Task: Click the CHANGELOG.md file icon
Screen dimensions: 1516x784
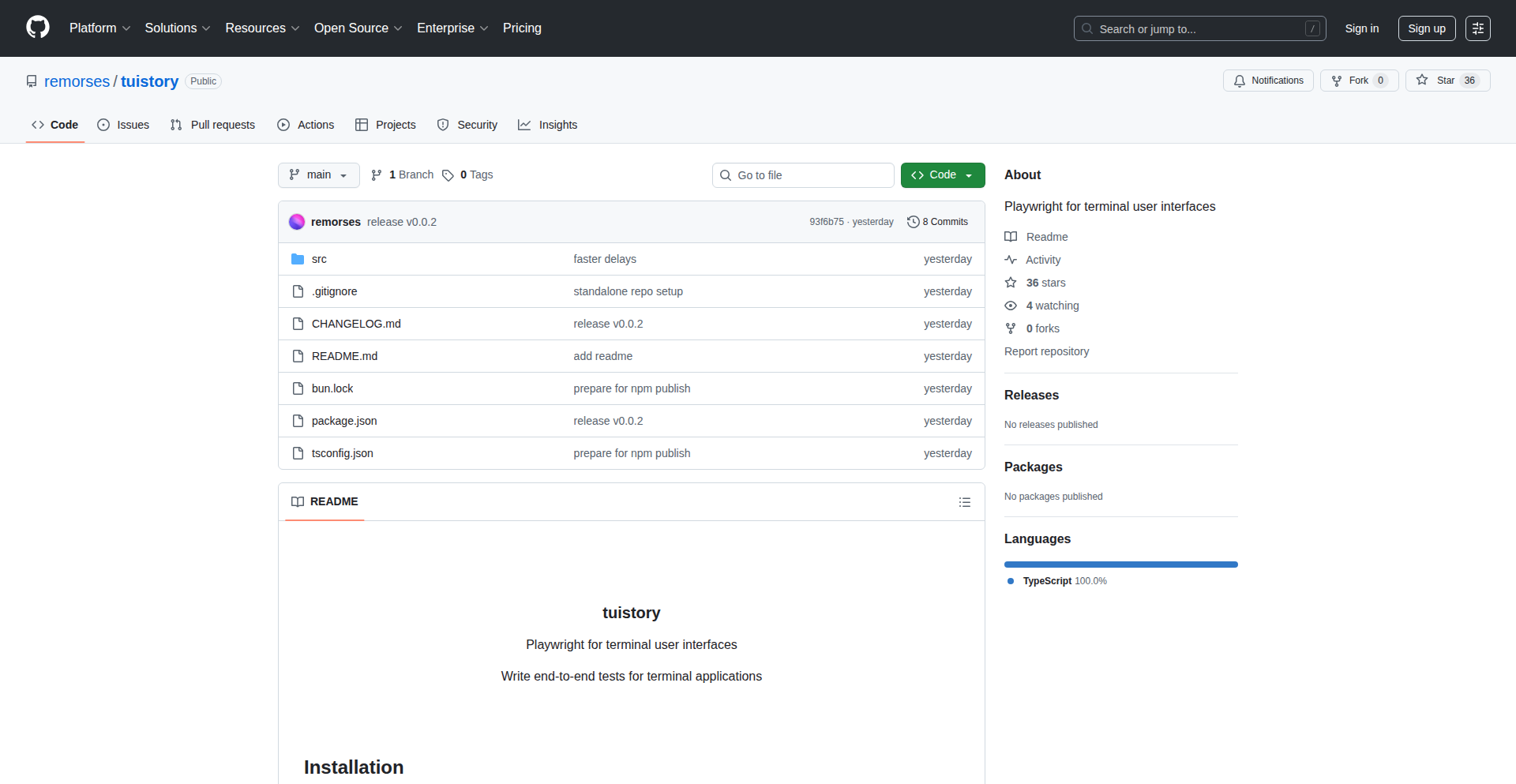Action: click(x=298, y=324)
